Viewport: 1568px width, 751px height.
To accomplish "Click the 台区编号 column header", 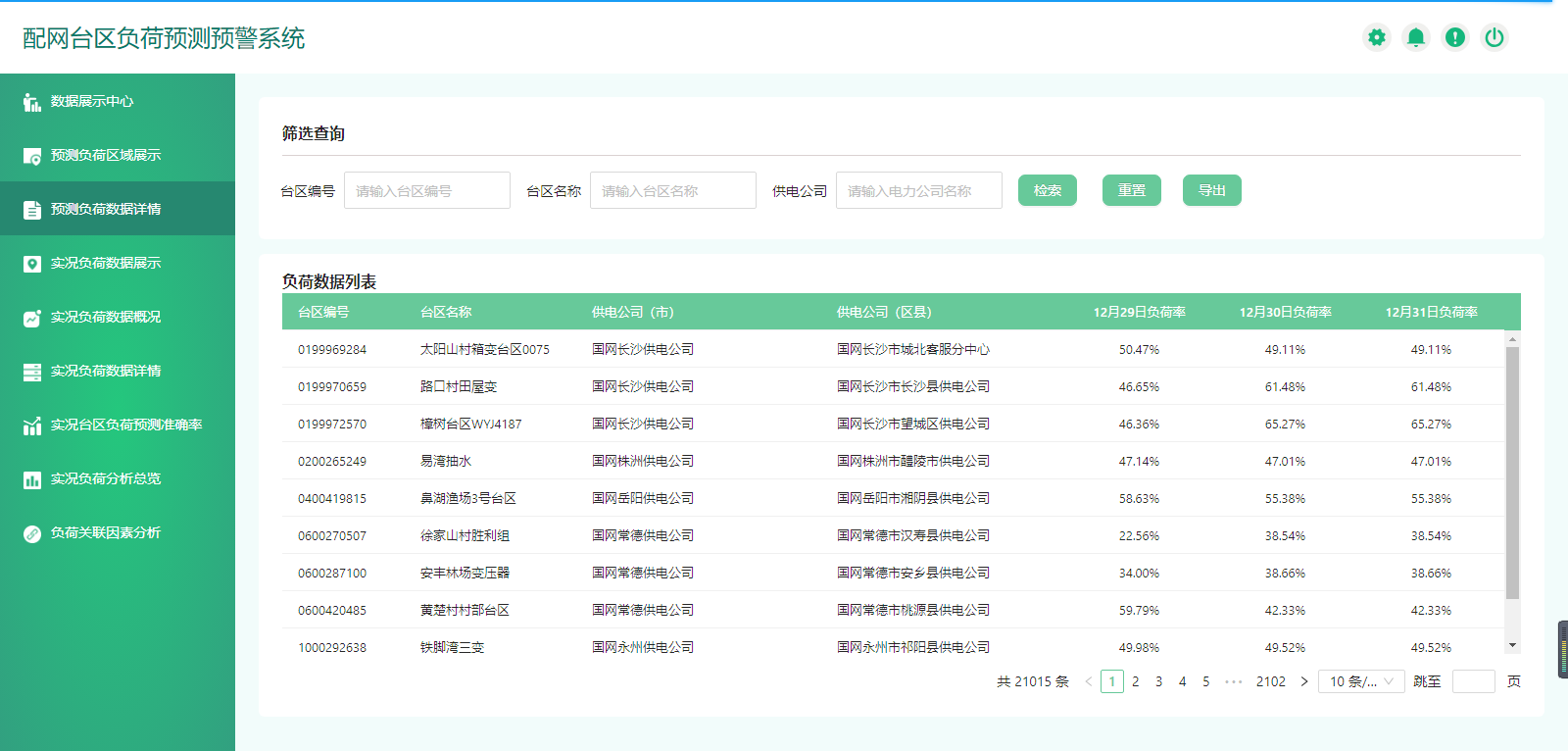I will coord(323,312).
